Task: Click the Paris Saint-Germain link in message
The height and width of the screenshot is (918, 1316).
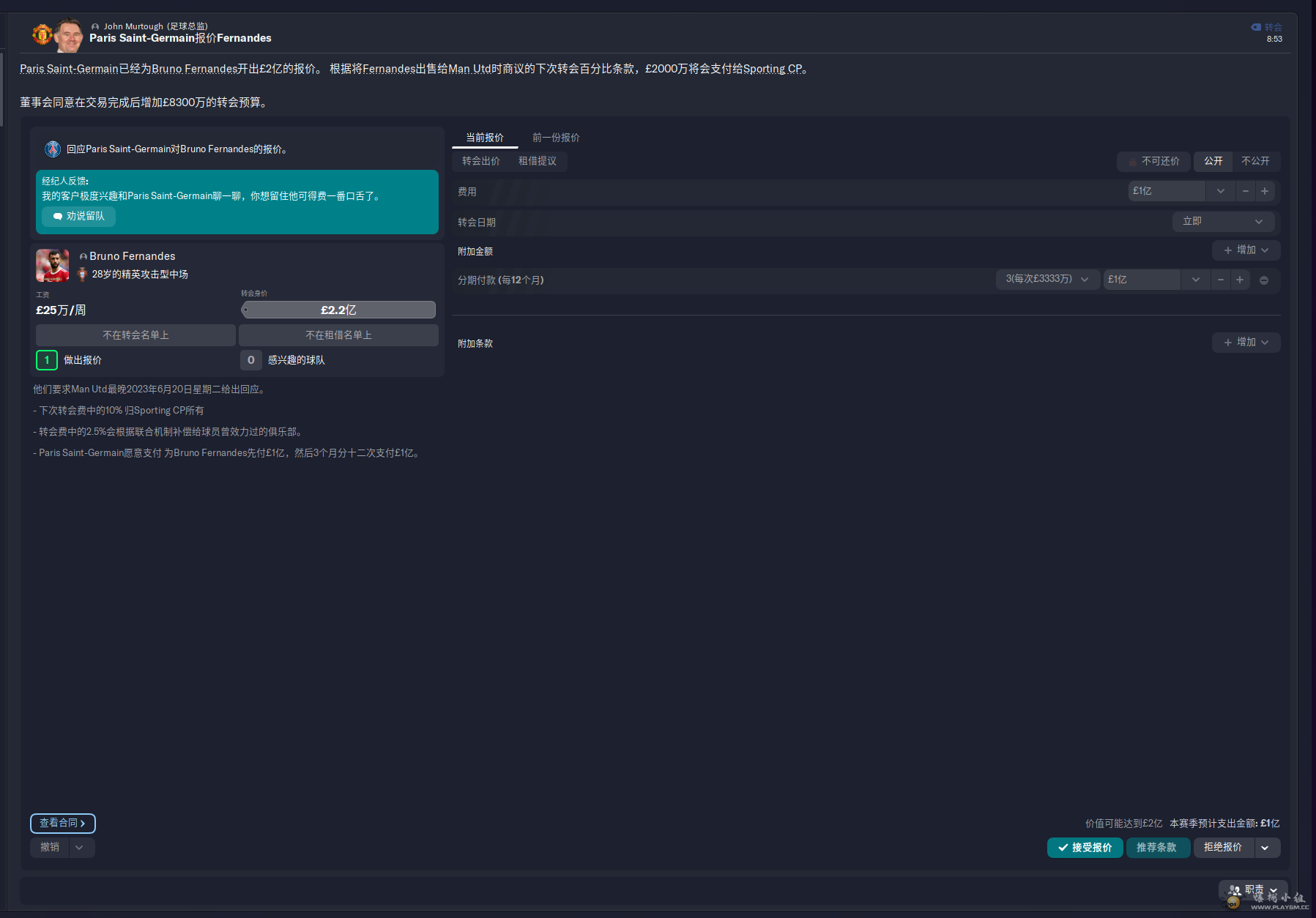Action: (69, 69)
